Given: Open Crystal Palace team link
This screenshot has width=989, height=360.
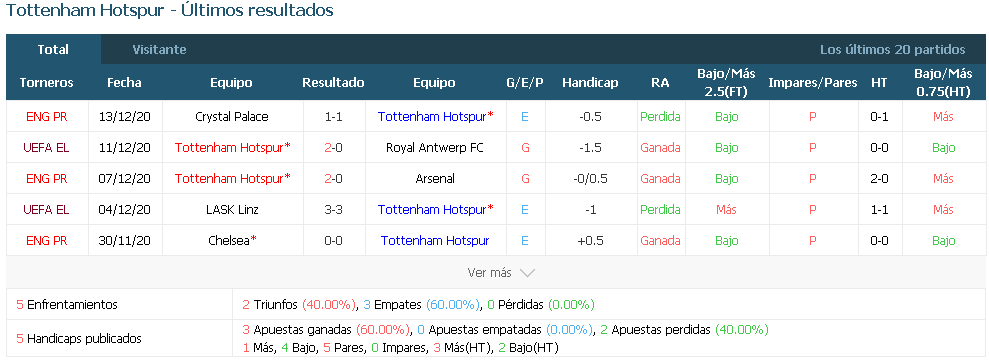Looking at the screenshot, I should [231, 117].
